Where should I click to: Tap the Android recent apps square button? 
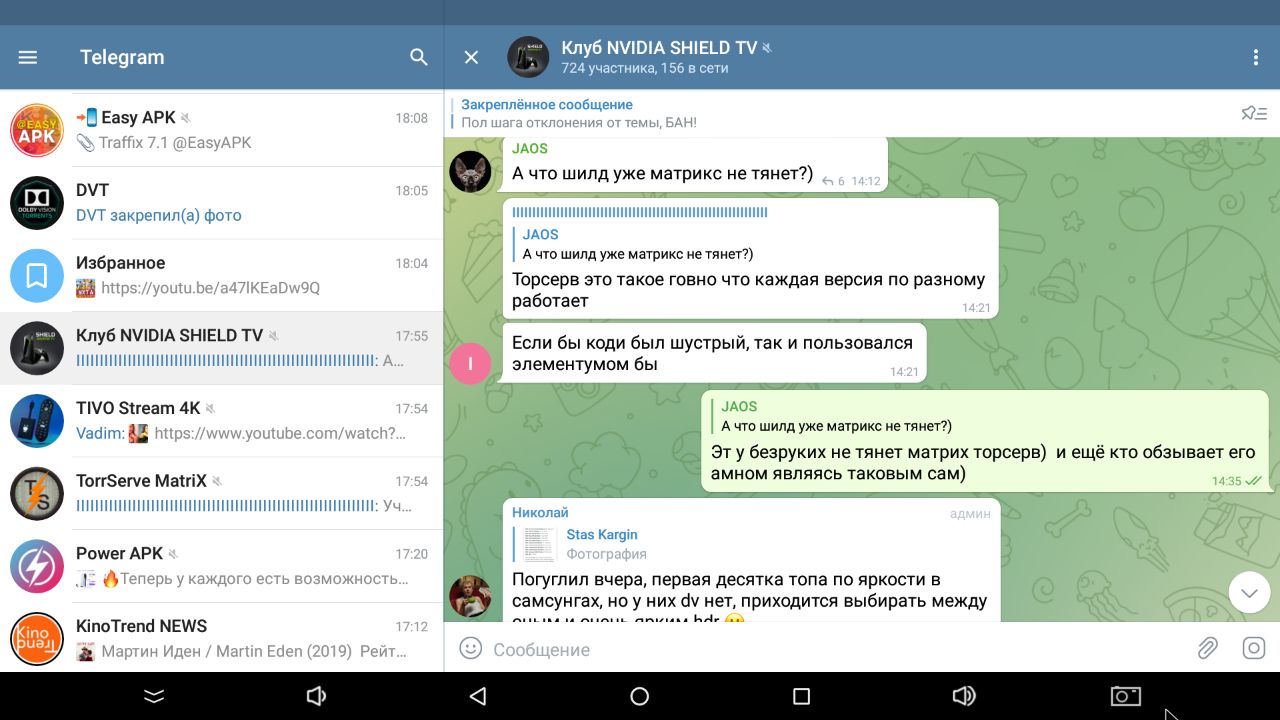point(801,696)
